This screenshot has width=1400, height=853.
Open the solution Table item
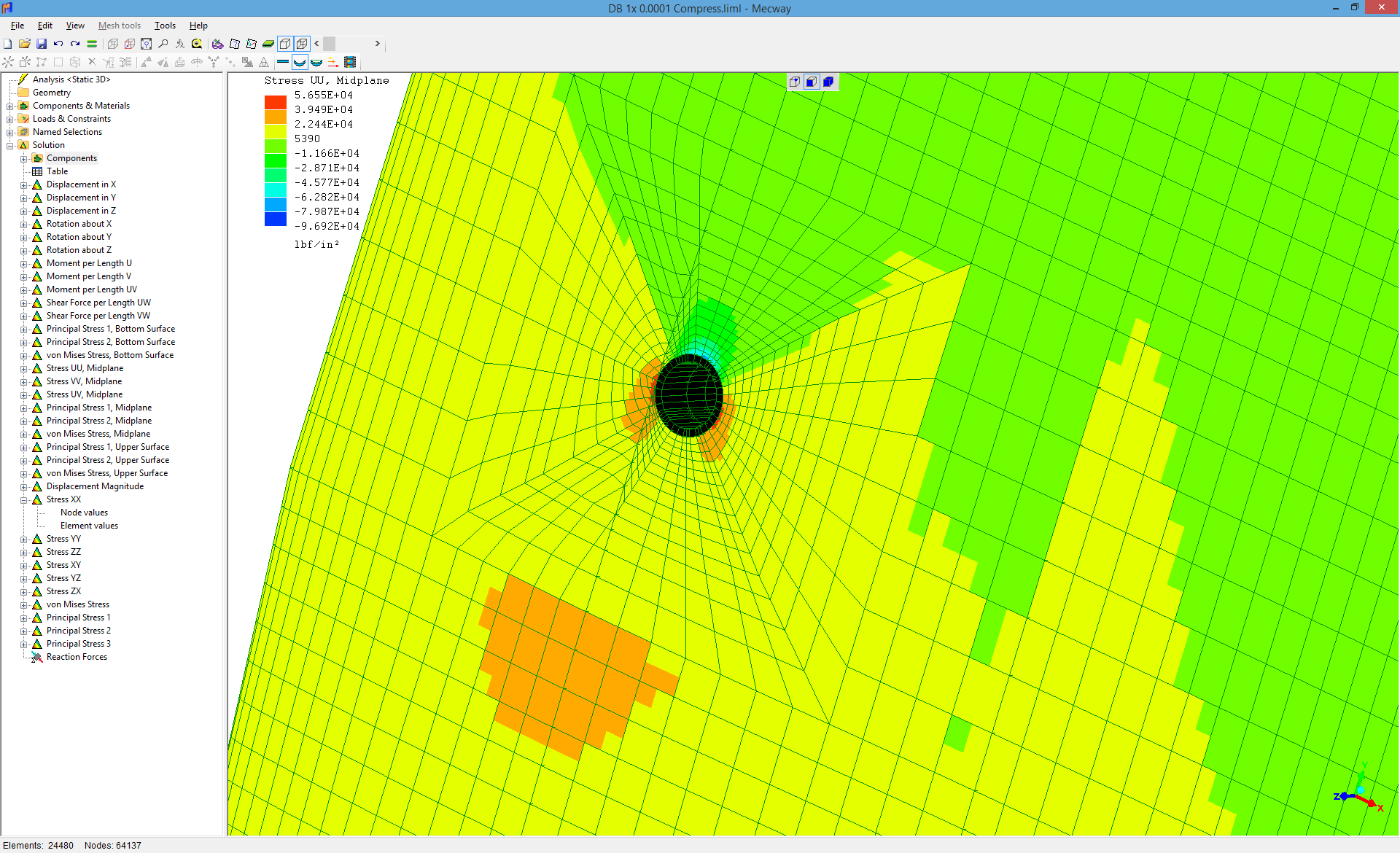point(57,171)
